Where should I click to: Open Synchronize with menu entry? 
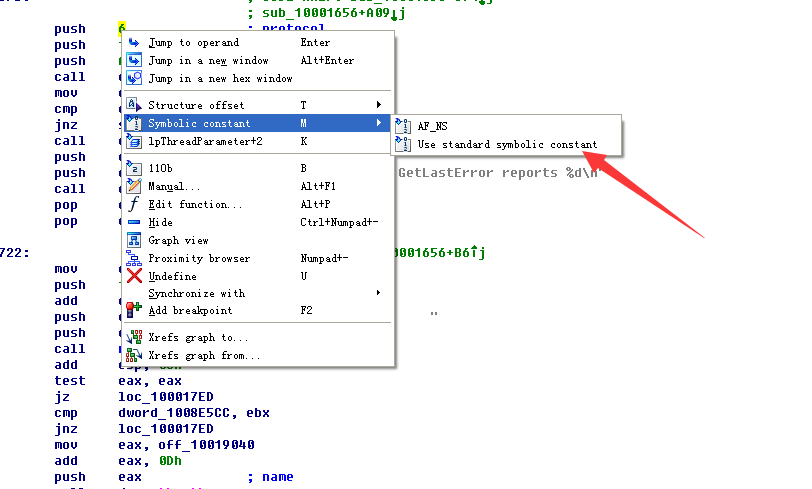258,293
